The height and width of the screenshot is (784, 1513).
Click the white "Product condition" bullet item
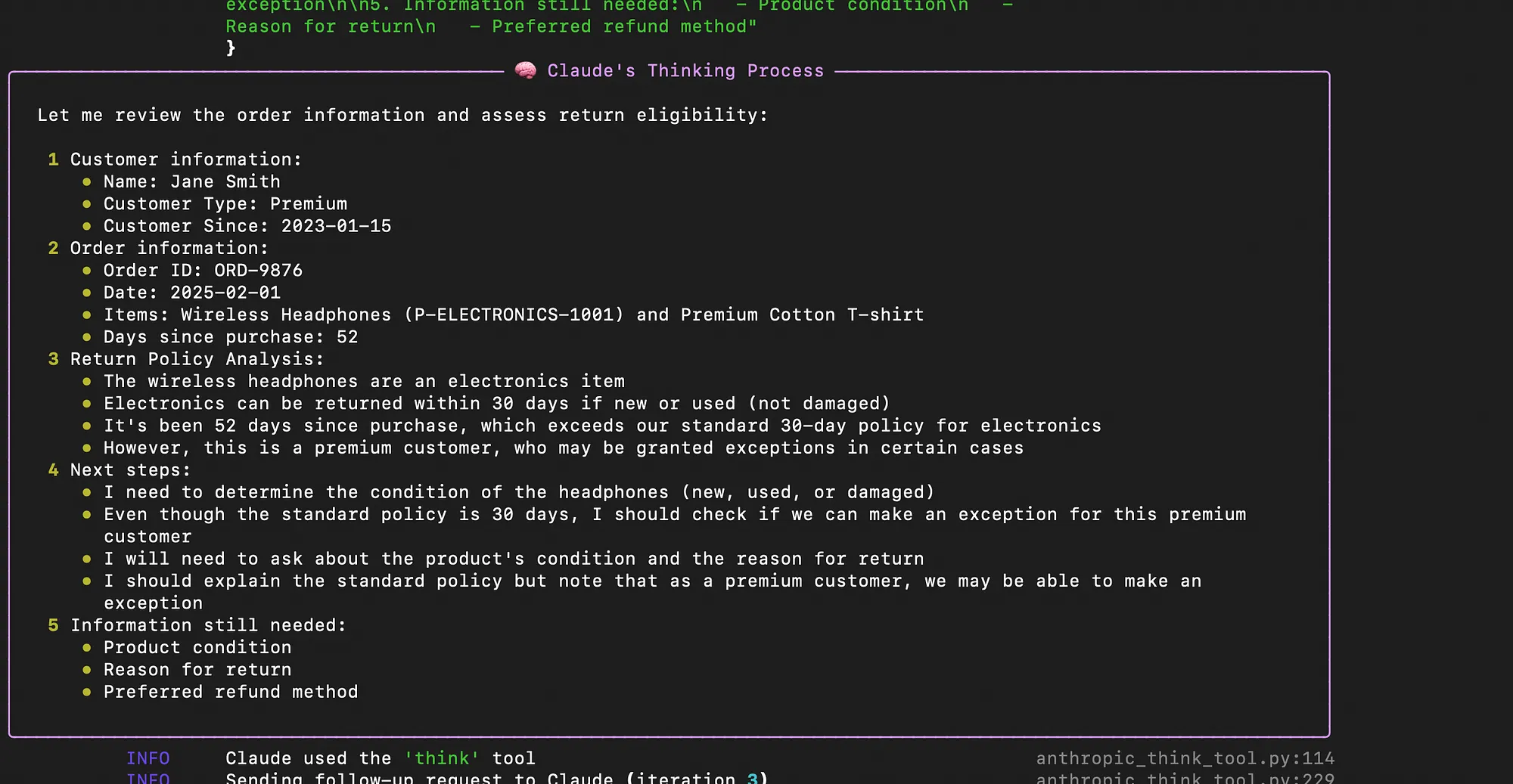pyautogui.click(x=197, y=648)
